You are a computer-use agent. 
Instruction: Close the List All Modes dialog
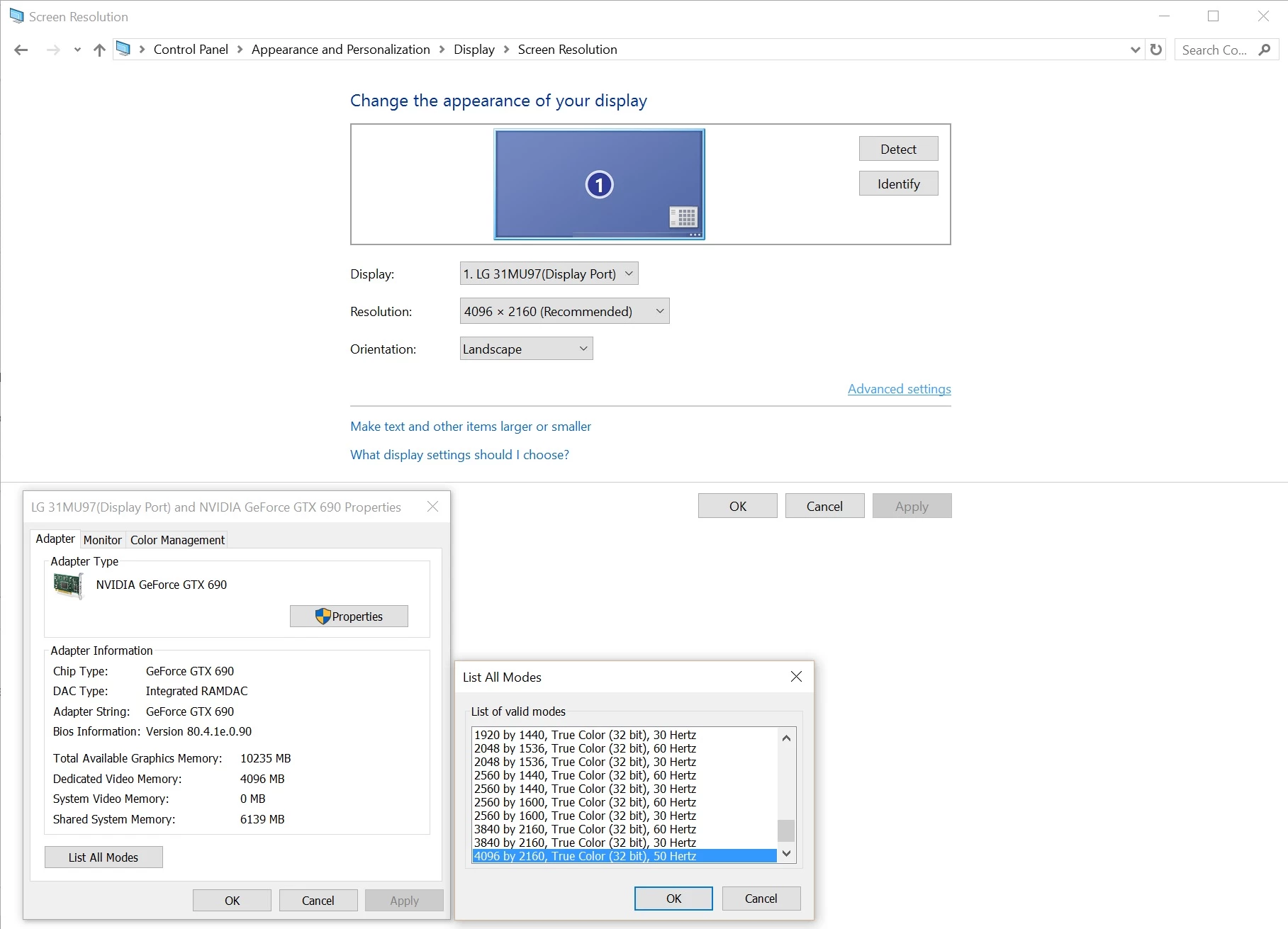pyautogui.click(x=796, y=677)
